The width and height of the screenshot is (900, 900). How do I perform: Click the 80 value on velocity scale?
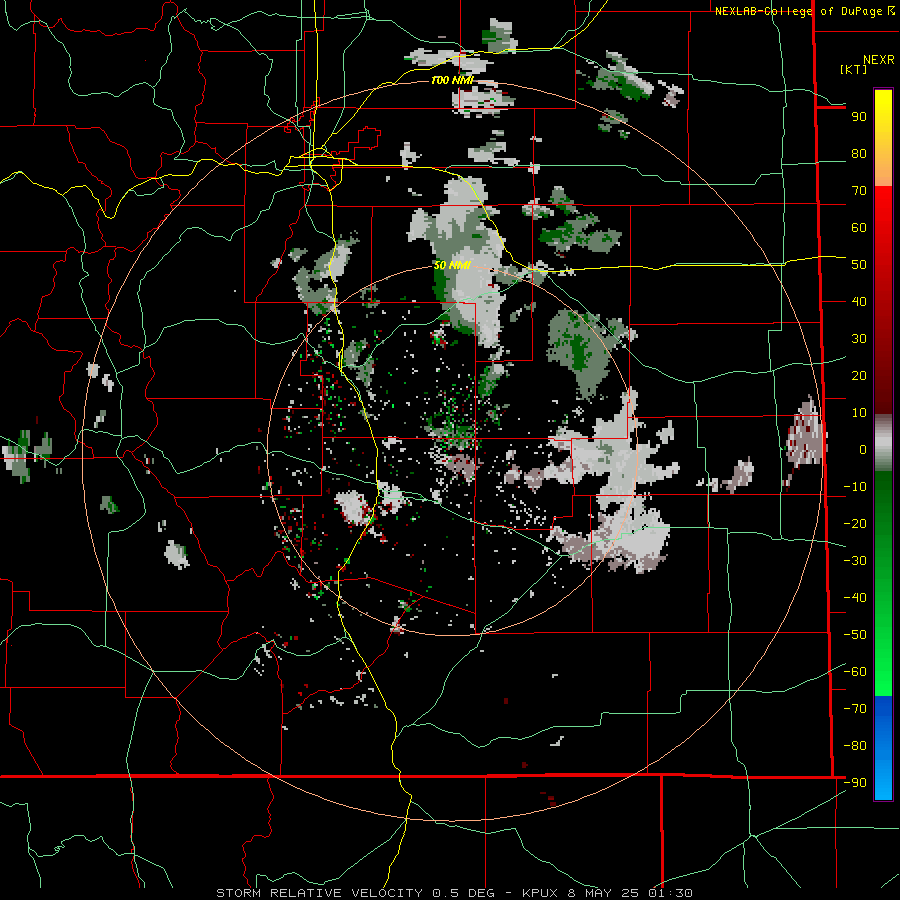[x=859, y=154]
